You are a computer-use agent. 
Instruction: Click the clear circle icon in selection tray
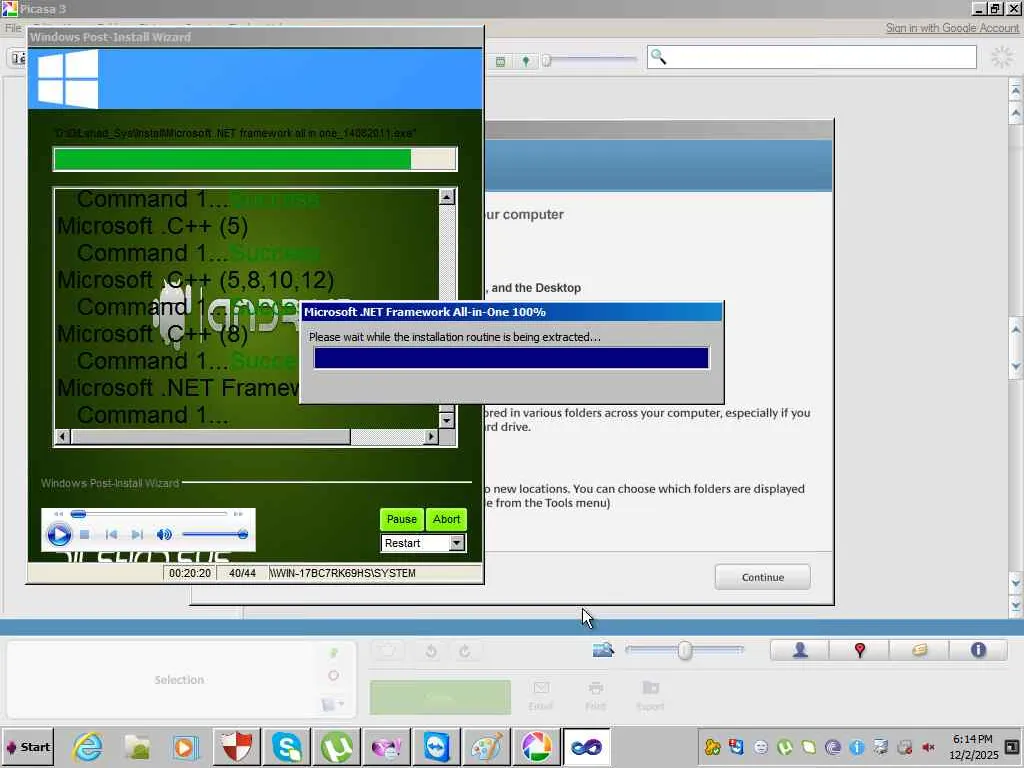coord(334,676)
